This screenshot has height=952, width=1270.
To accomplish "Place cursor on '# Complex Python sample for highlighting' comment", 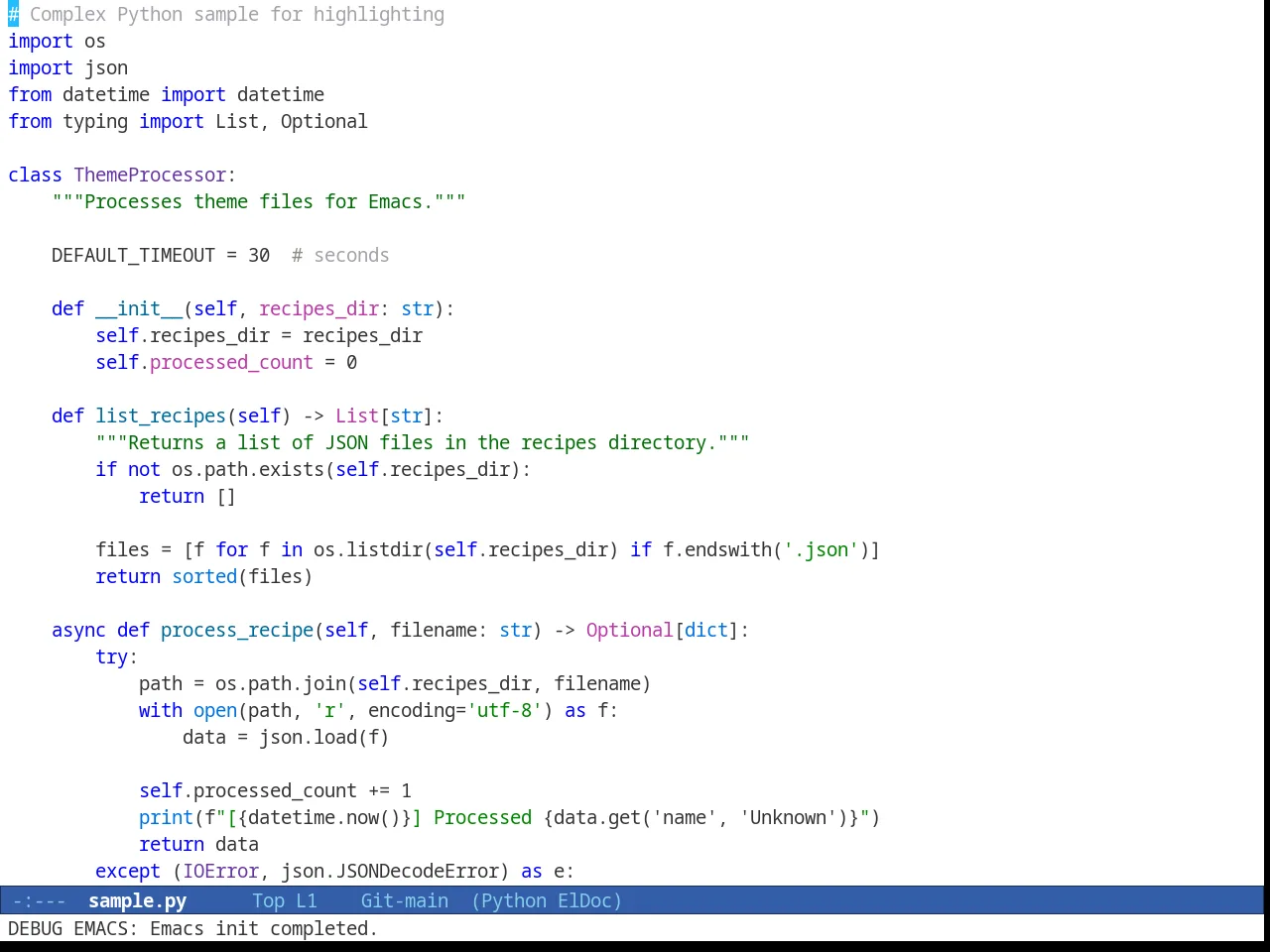I will coord(226,15).
